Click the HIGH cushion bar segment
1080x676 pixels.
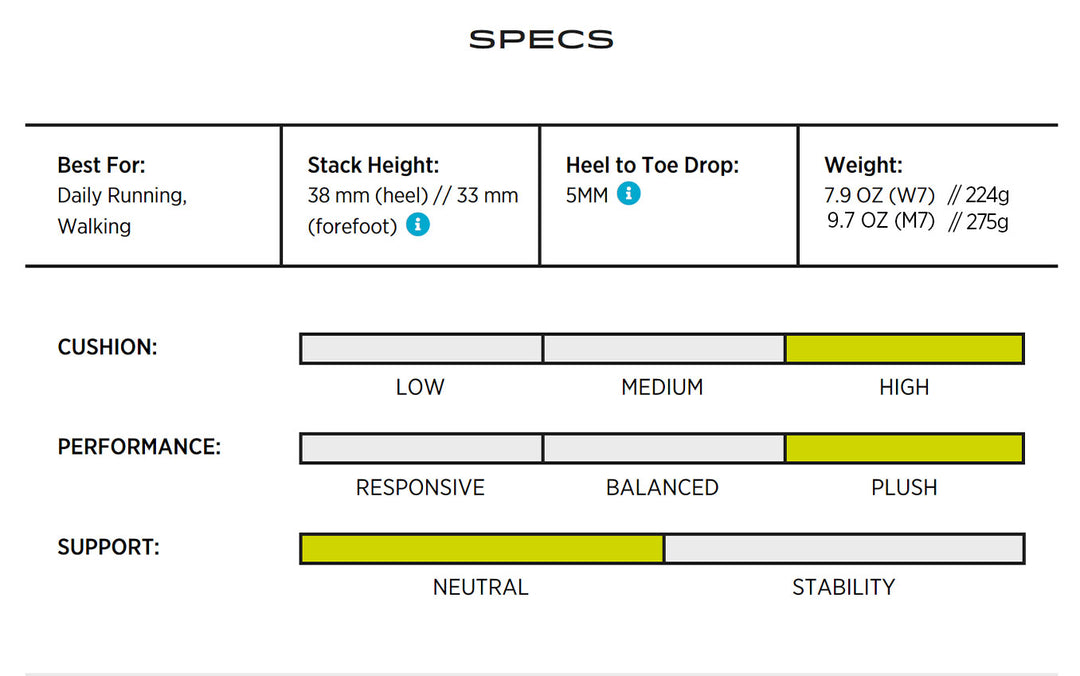click(x=904, y=349)
